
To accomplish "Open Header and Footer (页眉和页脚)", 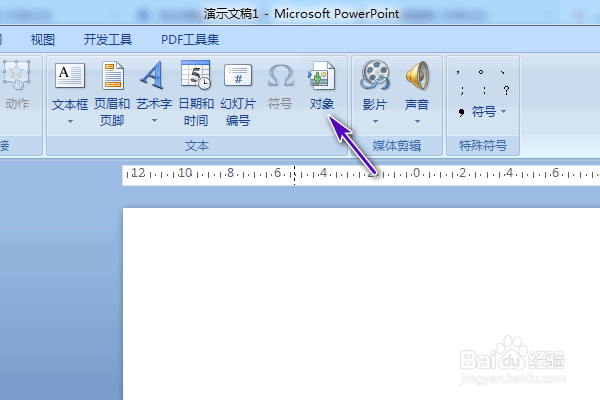I will [112, 94].
